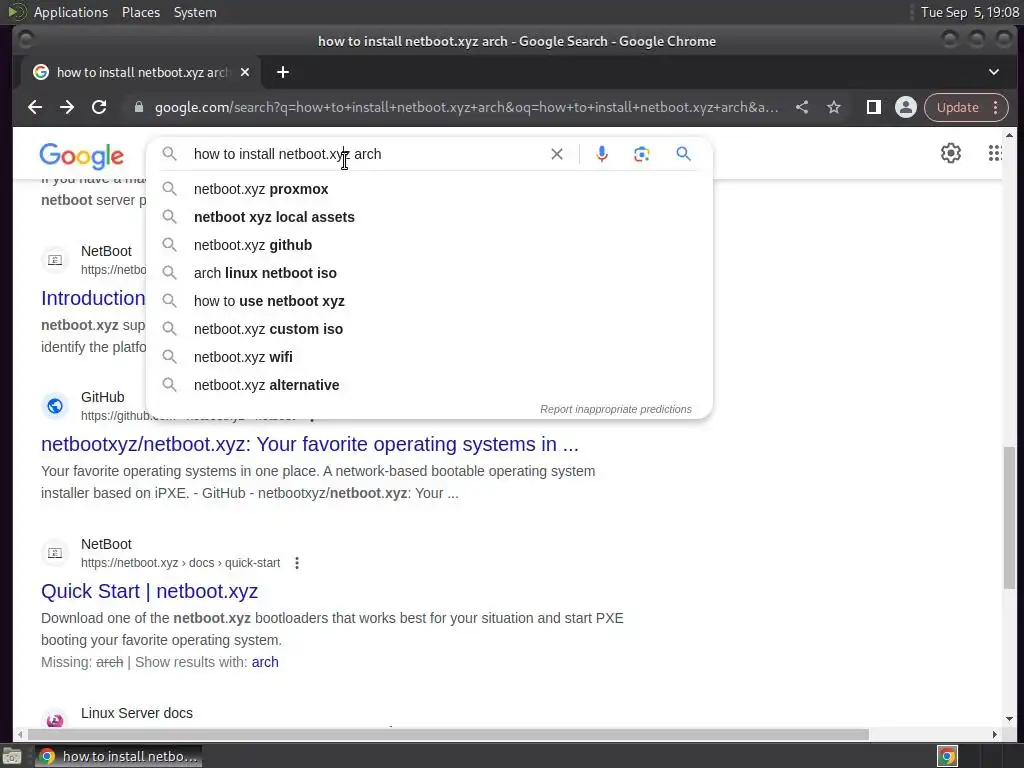Screen dimensions: 1024x768
Task: Open netbootxyz/netboot.xyz GitHub result
Action: [310, 444]
